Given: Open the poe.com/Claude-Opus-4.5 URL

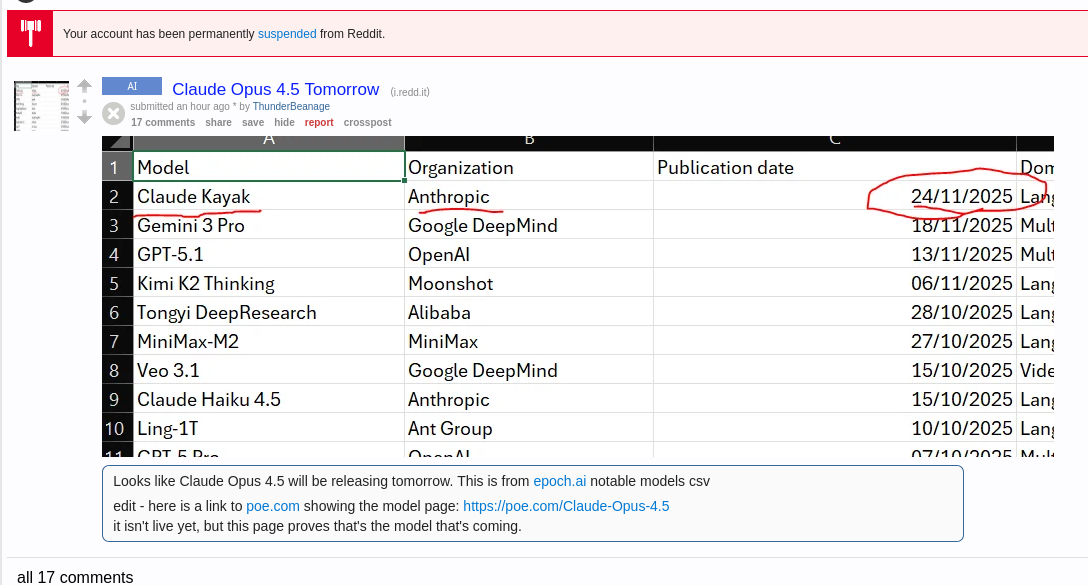Looking at the screenshot, I should point(566,506).
